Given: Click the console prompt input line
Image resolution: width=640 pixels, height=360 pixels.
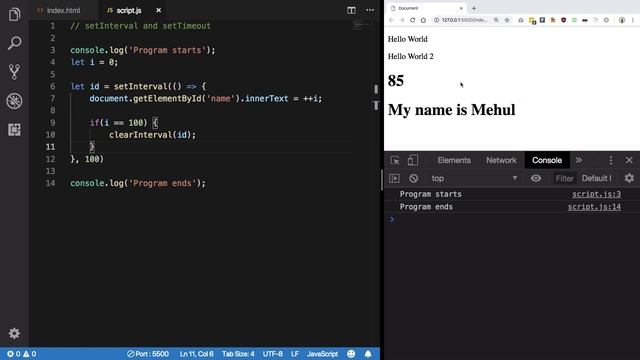Looking at the screenshot, I should pos(512,220).
